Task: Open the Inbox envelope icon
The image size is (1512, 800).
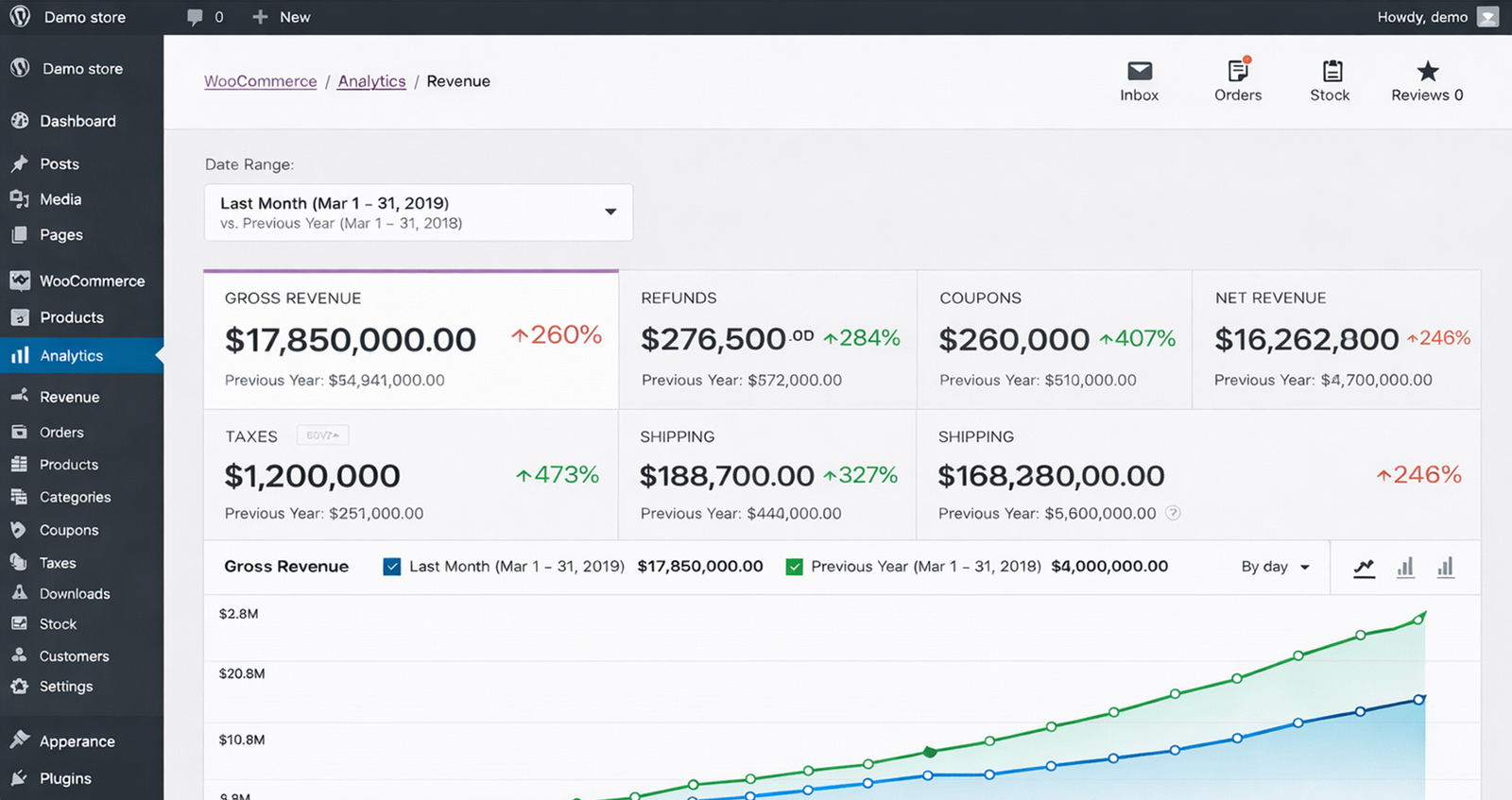Action: click(1139, 72)
